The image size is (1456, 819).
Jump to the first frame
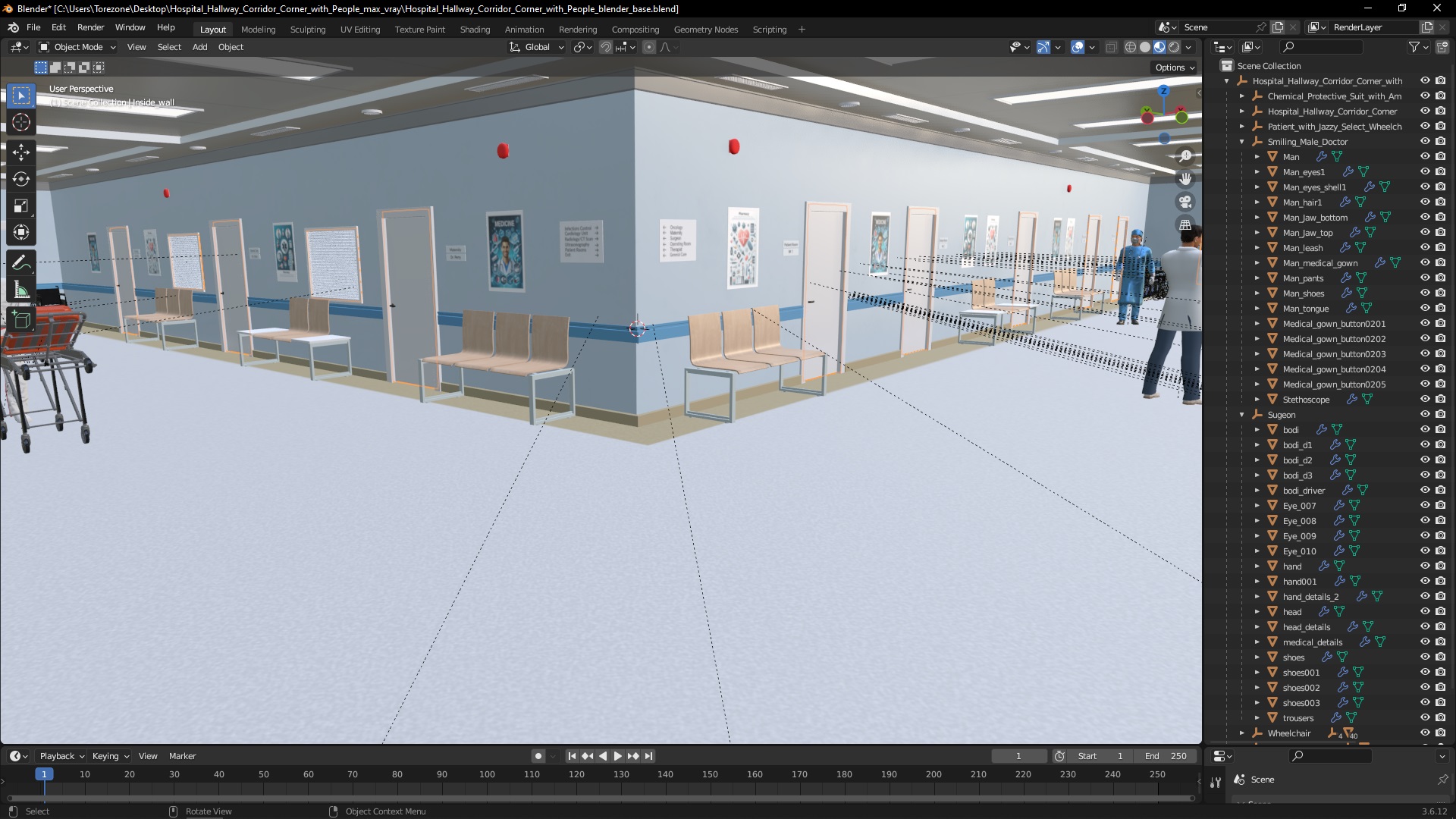(x=572, y=756)
